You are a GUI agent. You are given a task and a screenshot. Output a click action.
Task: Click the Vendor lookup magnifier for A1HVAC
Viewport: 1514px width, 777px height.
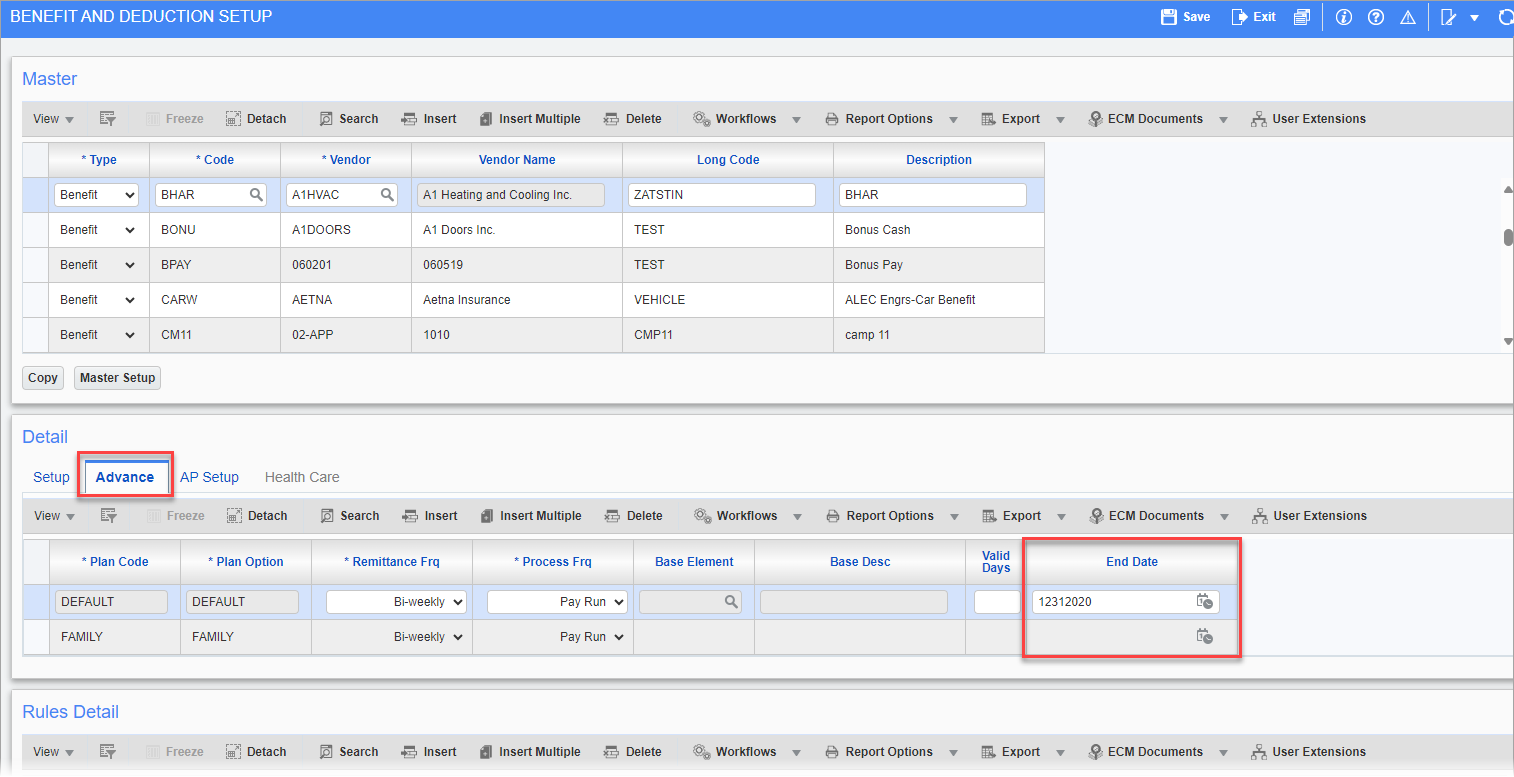pyautogui.click(x=388, y=195)
